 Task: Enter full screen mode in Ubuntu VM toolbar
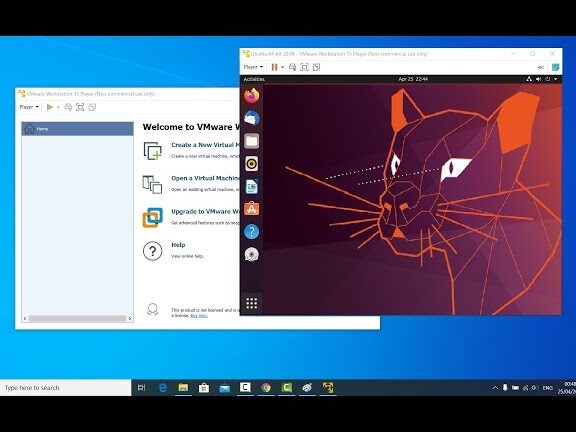tap(304, 67)
